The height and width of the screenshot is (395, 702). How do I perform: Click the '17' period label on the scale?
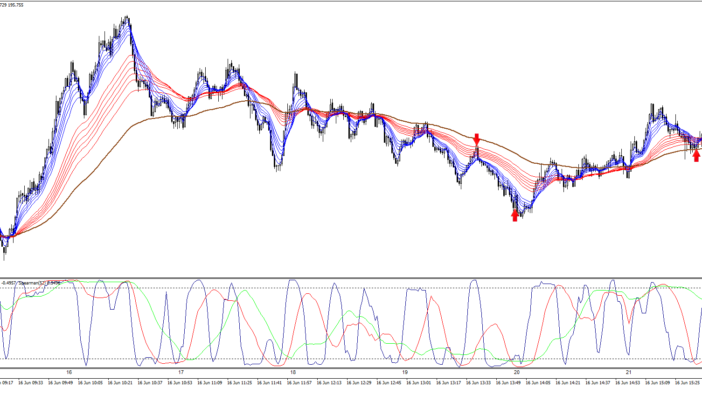(x=181, y=372)
